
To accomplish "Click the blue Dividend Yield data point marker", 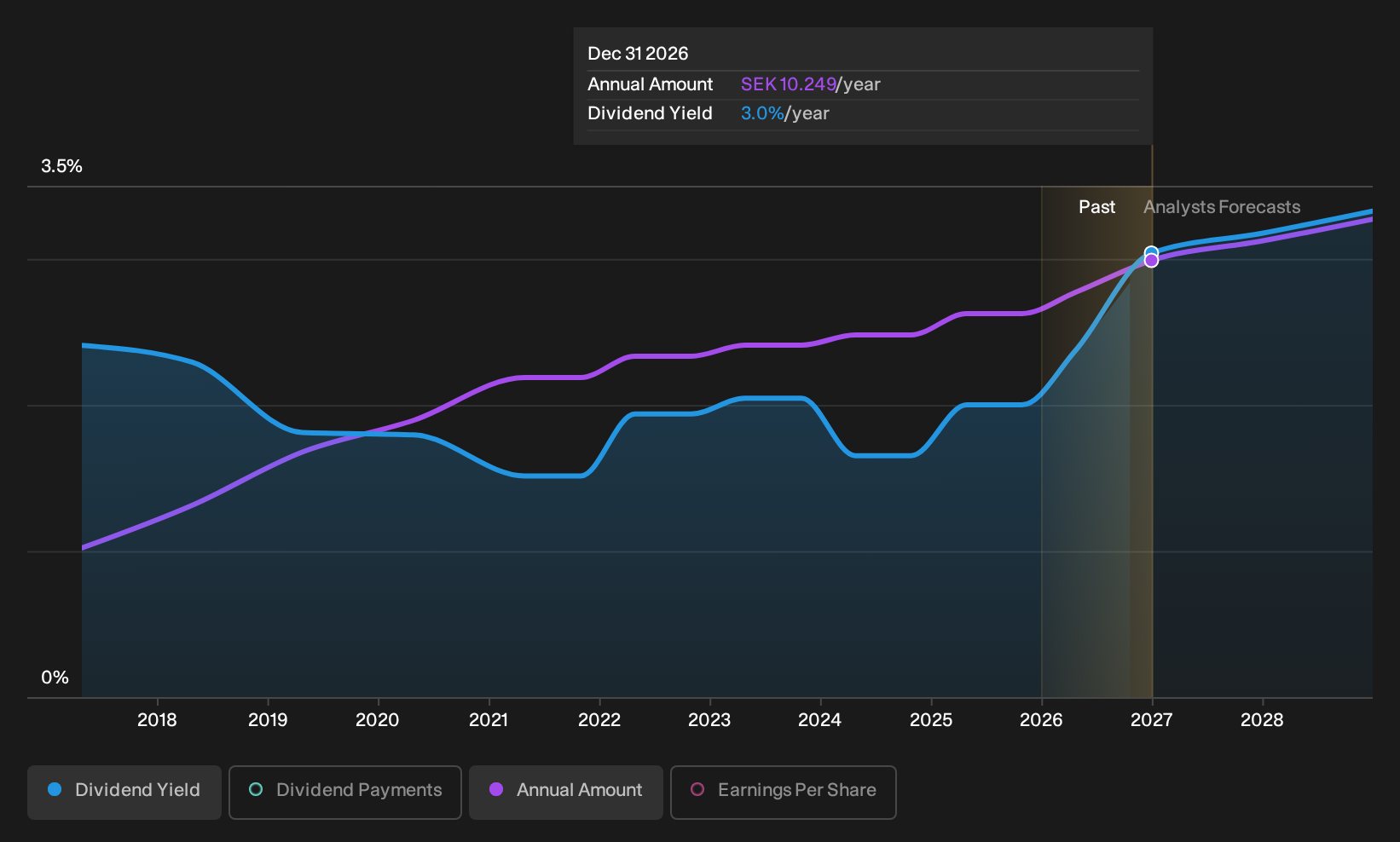I will tap(1151, 252).
